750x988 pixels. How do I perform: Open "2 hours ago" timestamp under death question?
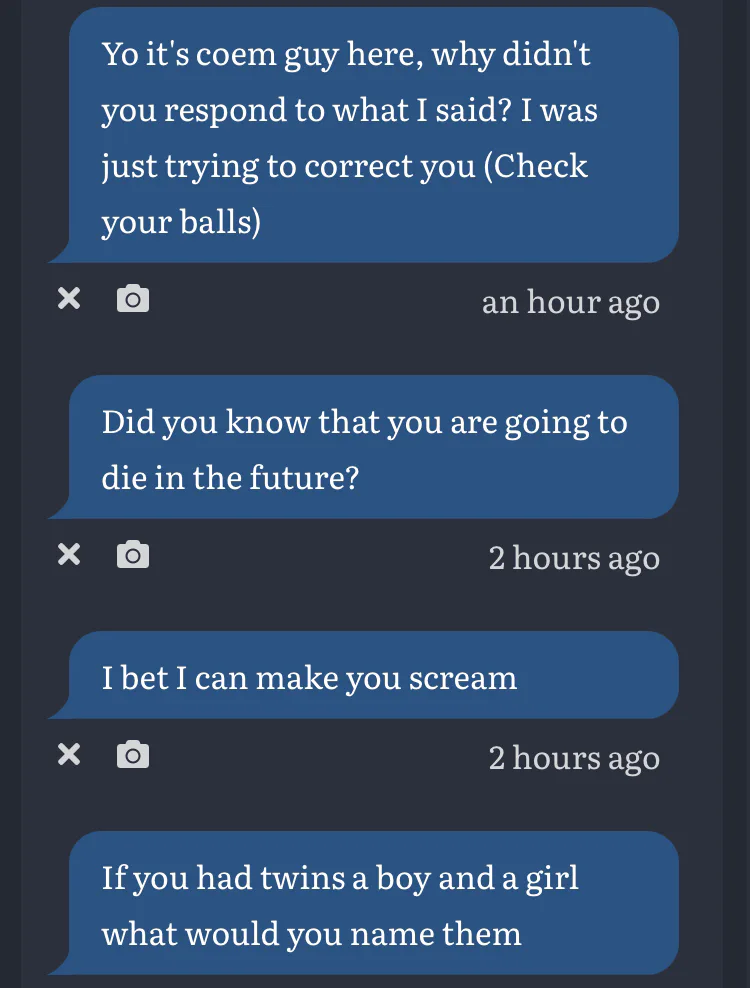tap(573, 557)
